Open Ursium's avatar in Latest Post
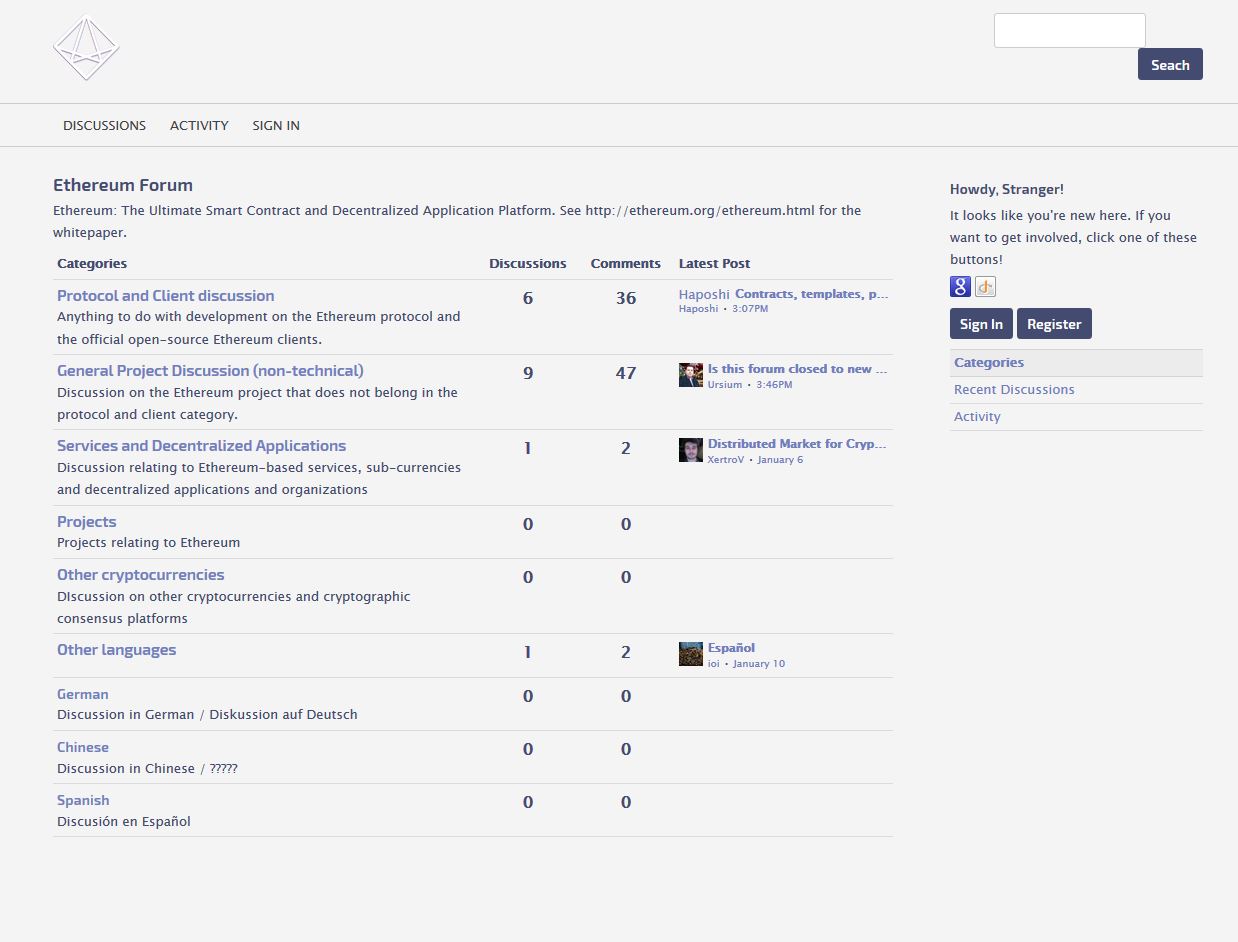The width and height of the screenshot is (1238, 942). point(690,375)
